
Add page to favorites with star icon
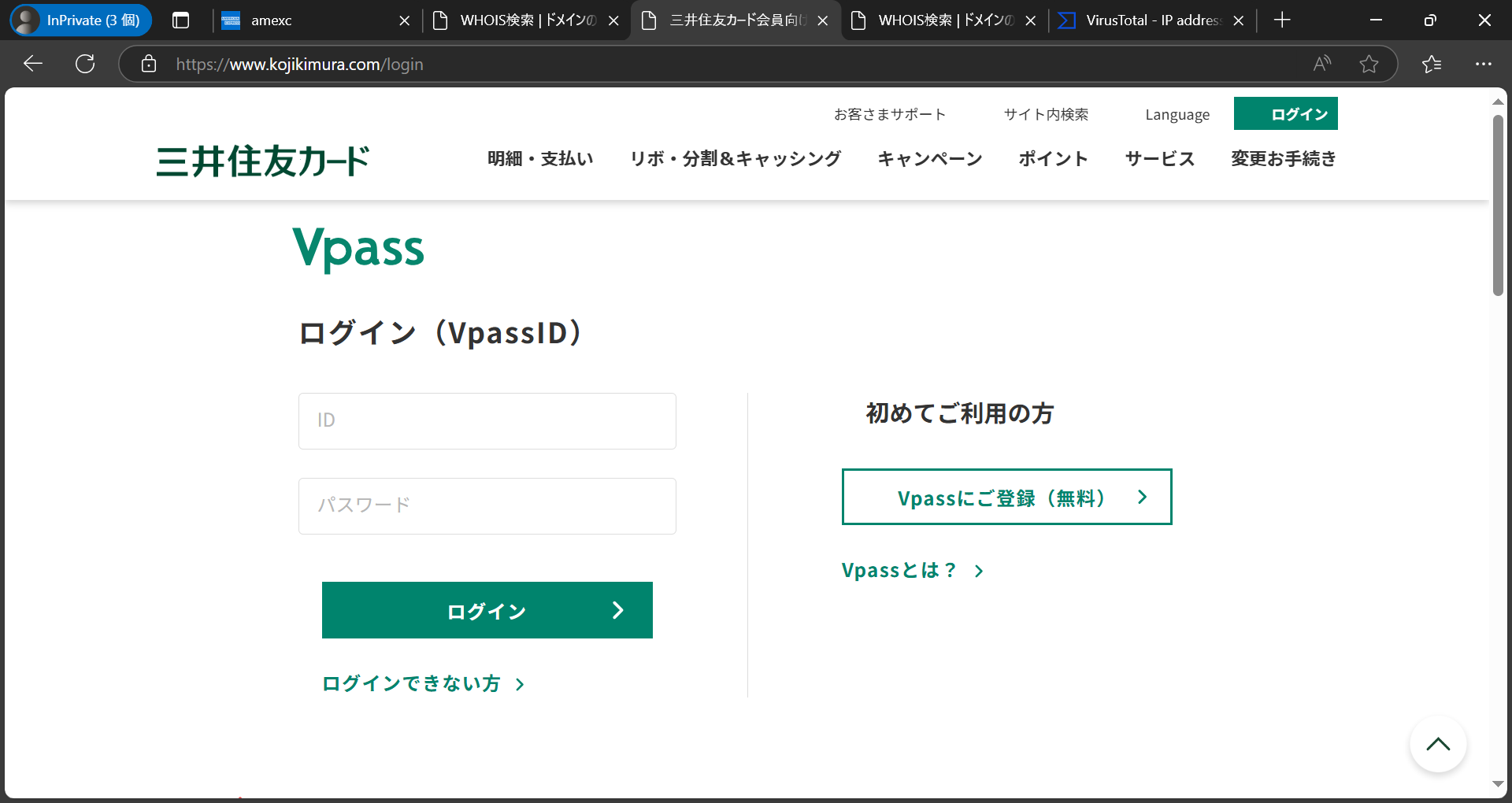pos(1369,64)
